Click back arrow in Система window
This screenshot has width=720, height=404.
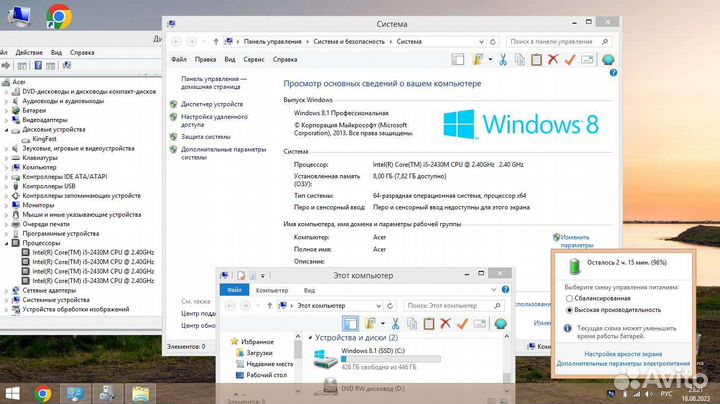[x=176, y=42]
